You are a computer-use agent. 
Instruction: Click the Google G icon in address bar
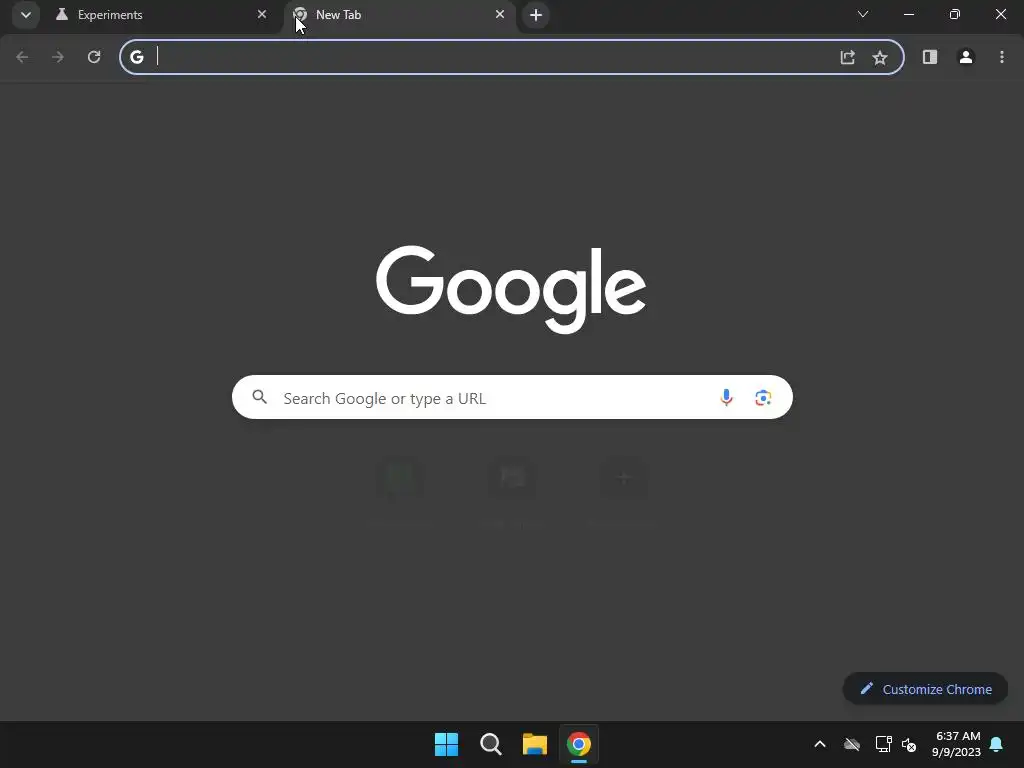tap(136, 57)
